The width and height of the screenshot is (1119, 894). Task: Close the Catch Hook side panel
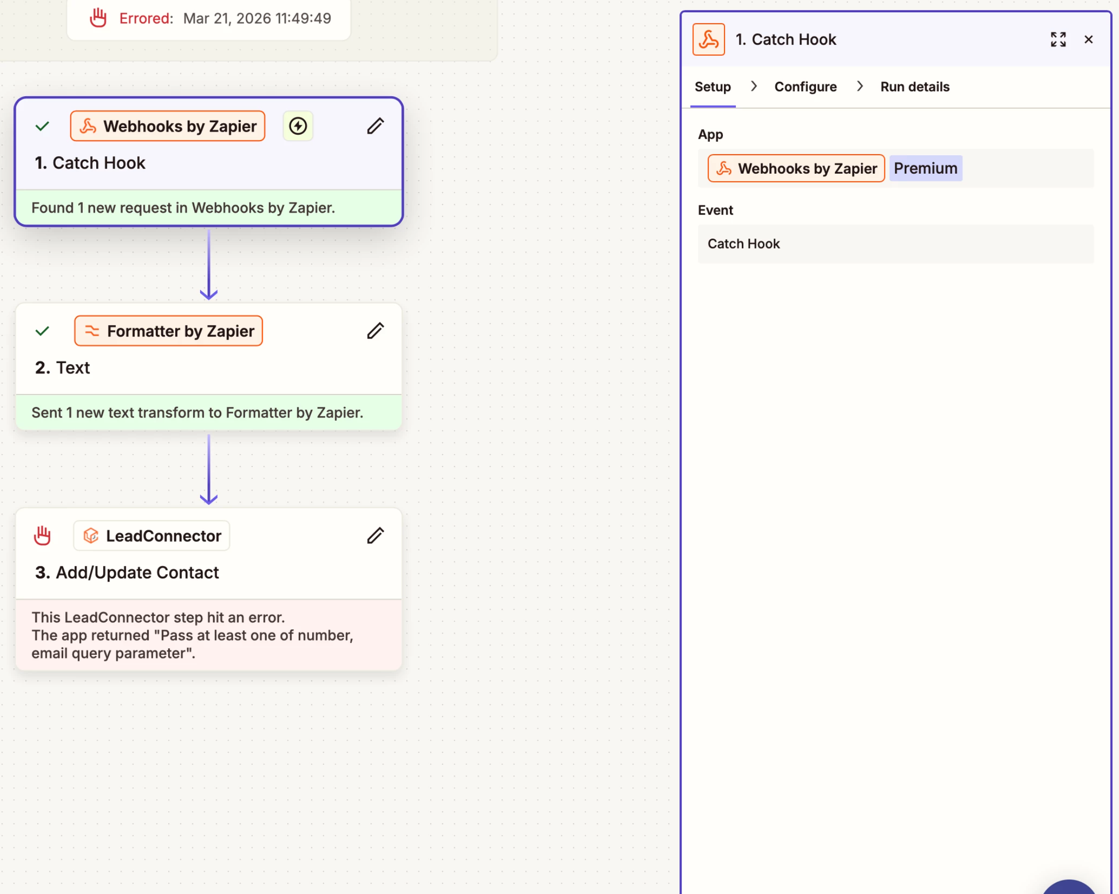click(x=1089, y=40)
